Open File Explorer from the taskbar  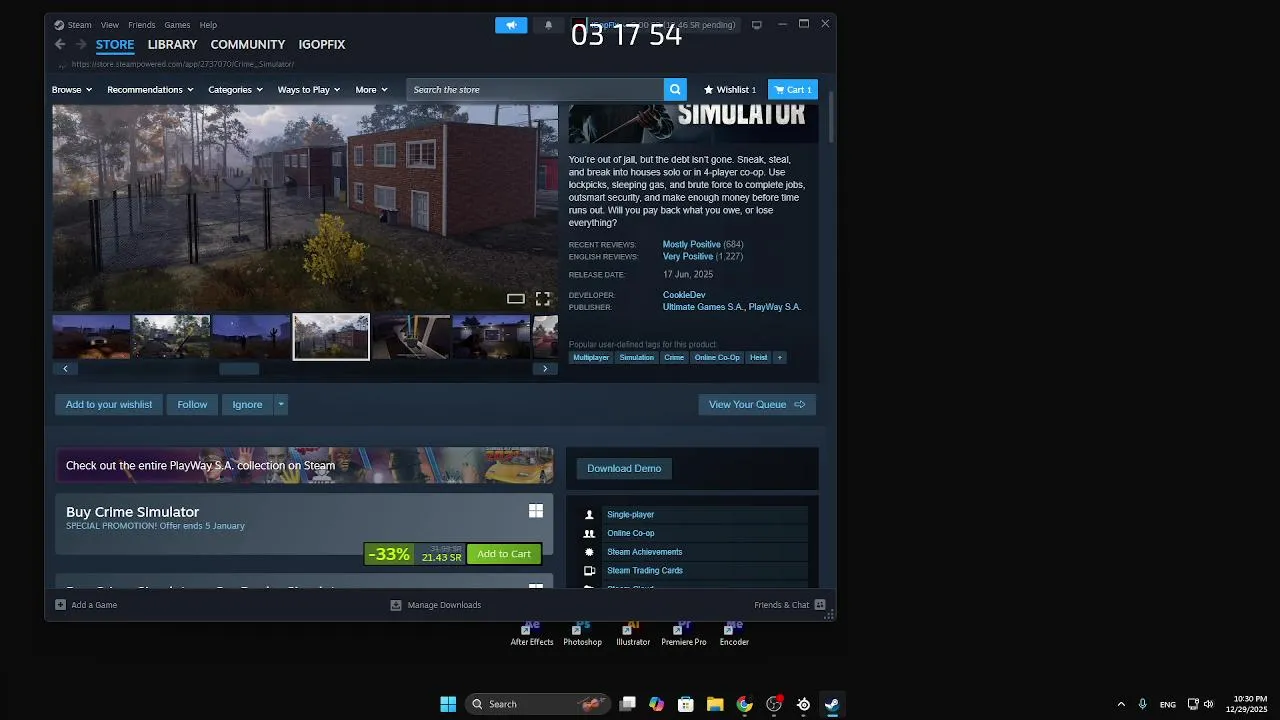point(715,704)
